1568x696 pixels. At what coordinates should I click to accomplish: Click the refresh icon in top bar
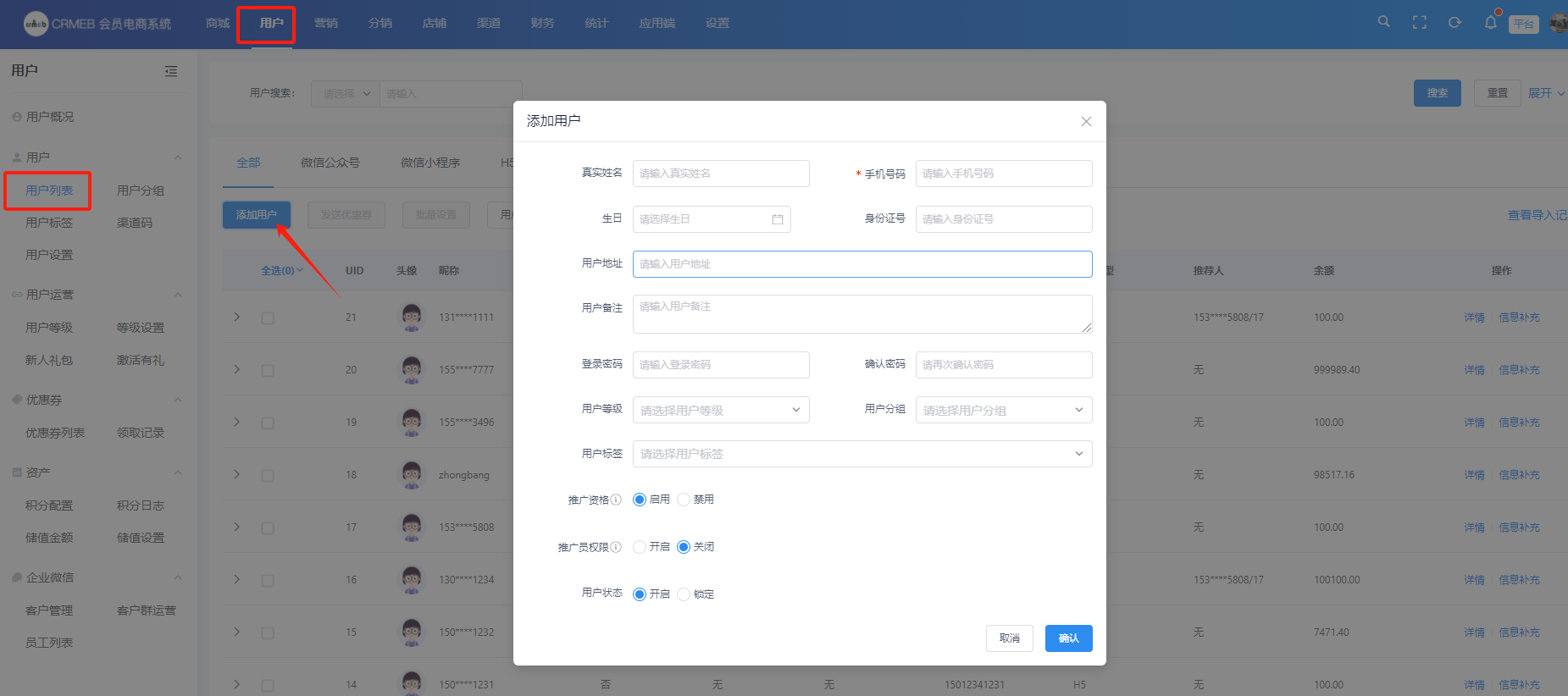click(1454, 23)
